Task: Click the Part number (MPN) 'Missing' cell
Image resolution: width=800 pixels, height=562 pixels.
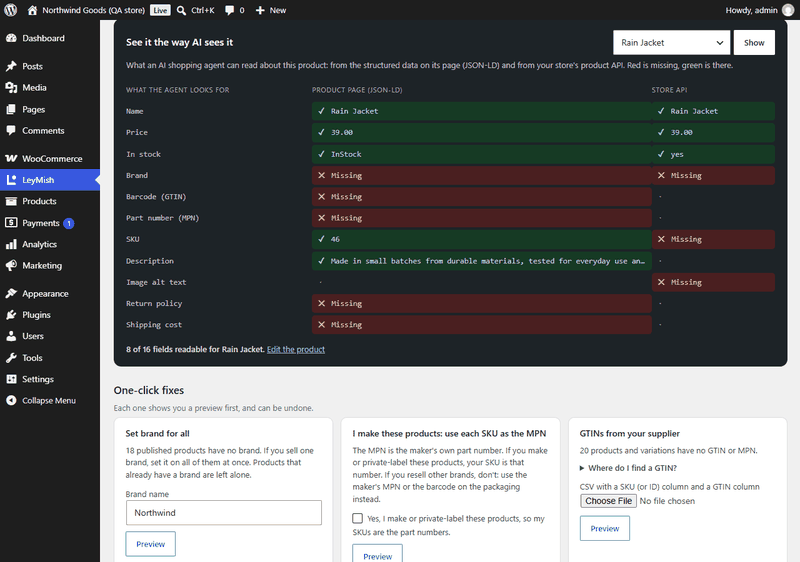Action: pos(482,218)
